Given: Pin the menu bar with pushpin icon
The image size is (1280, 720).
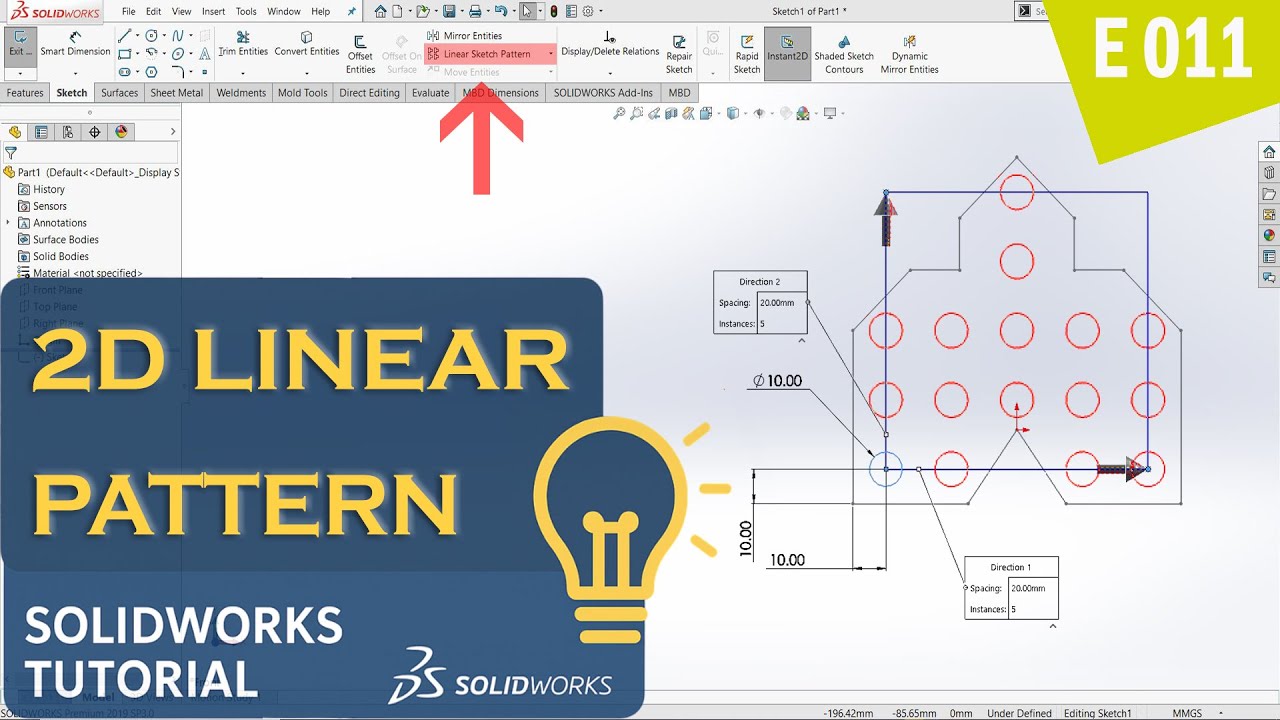Looking at the screenshot, I should pos(351,11).
